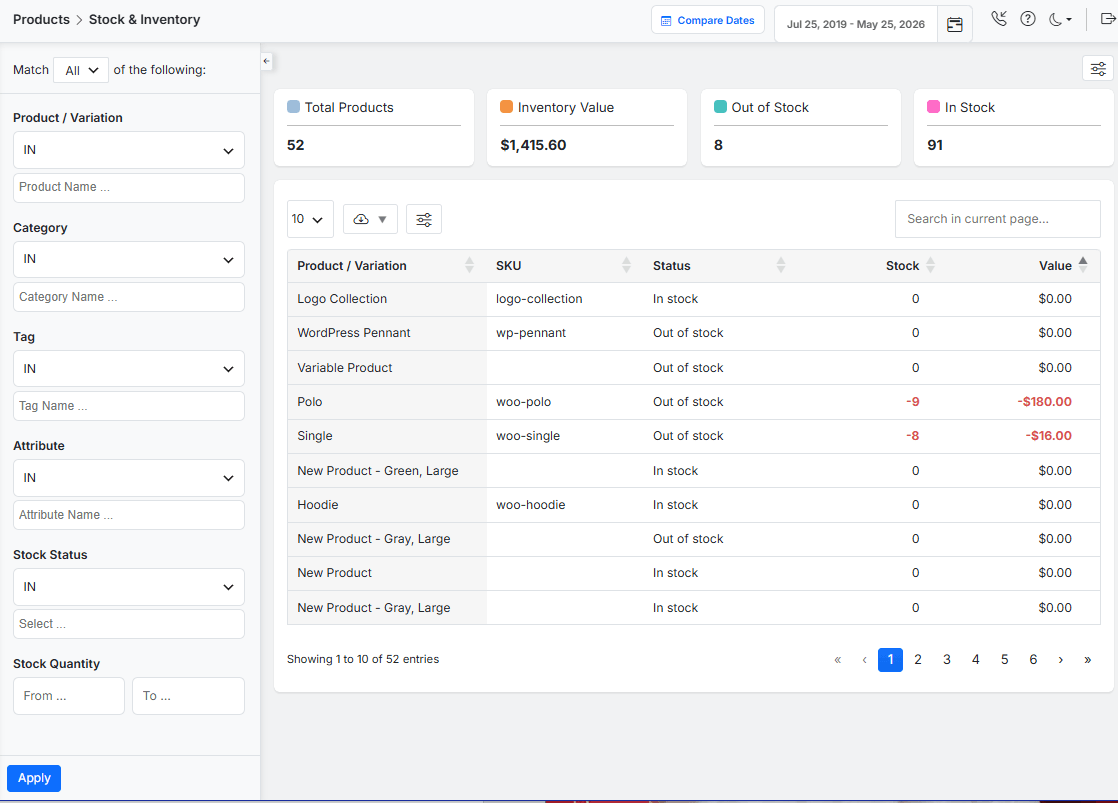Collapse the filter sidebar arrow

(x=267, y=61)
